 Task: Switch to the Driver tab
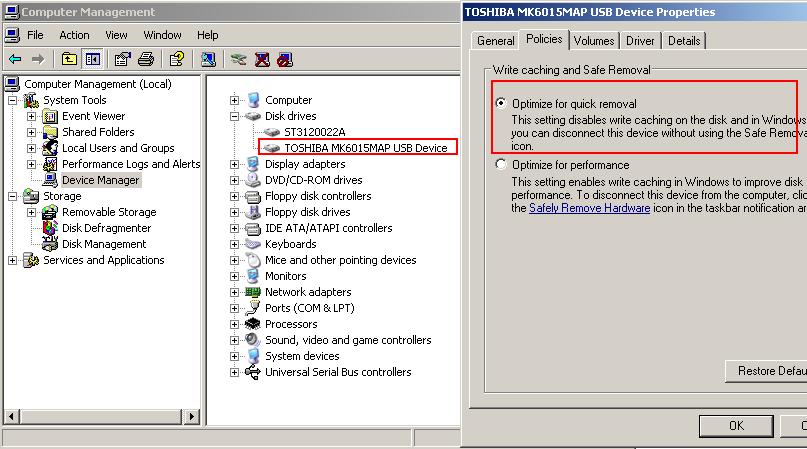pos(640,41)
